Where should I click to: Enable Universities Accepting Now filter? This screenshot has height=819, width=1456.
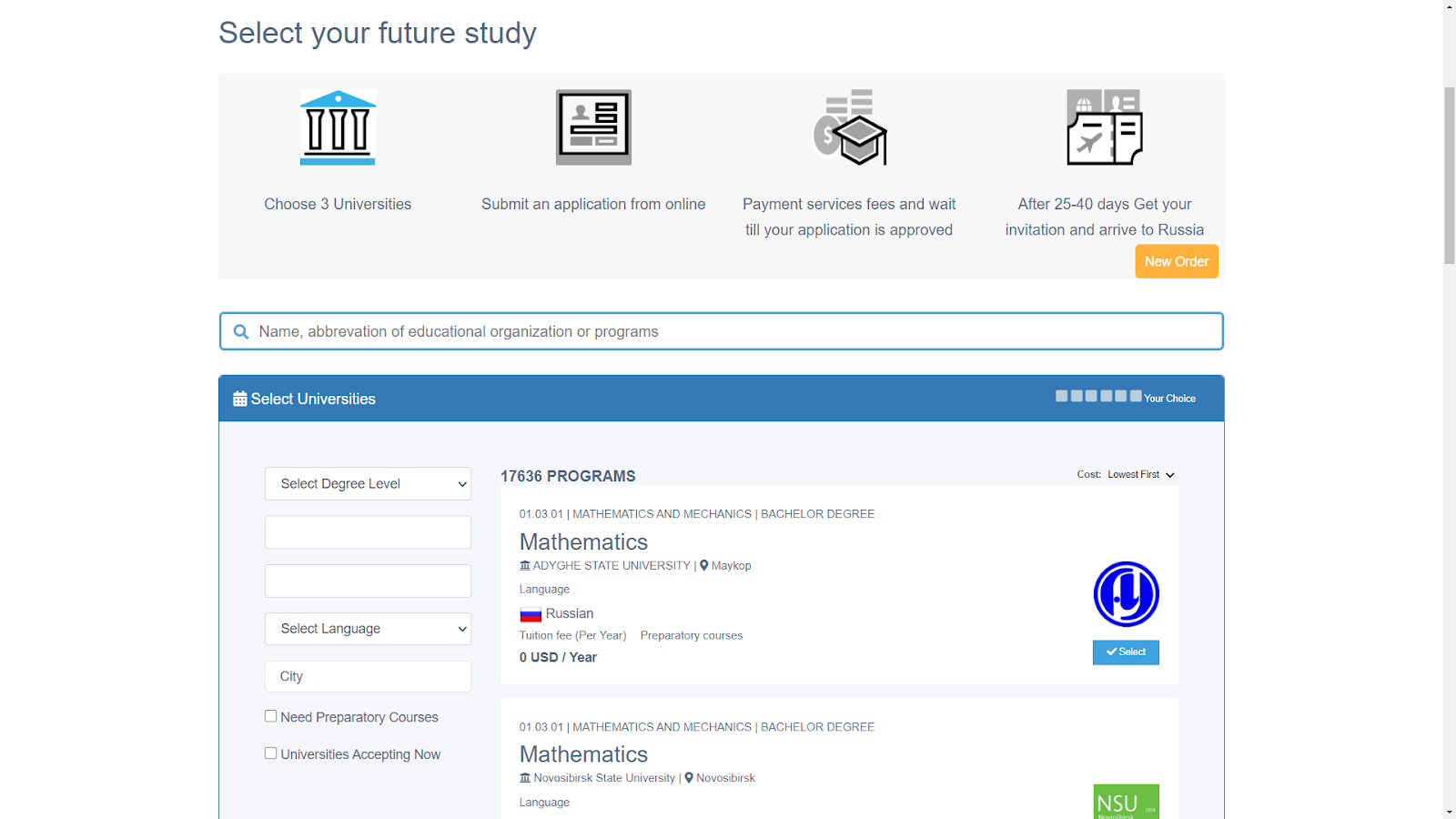[270, 753]
